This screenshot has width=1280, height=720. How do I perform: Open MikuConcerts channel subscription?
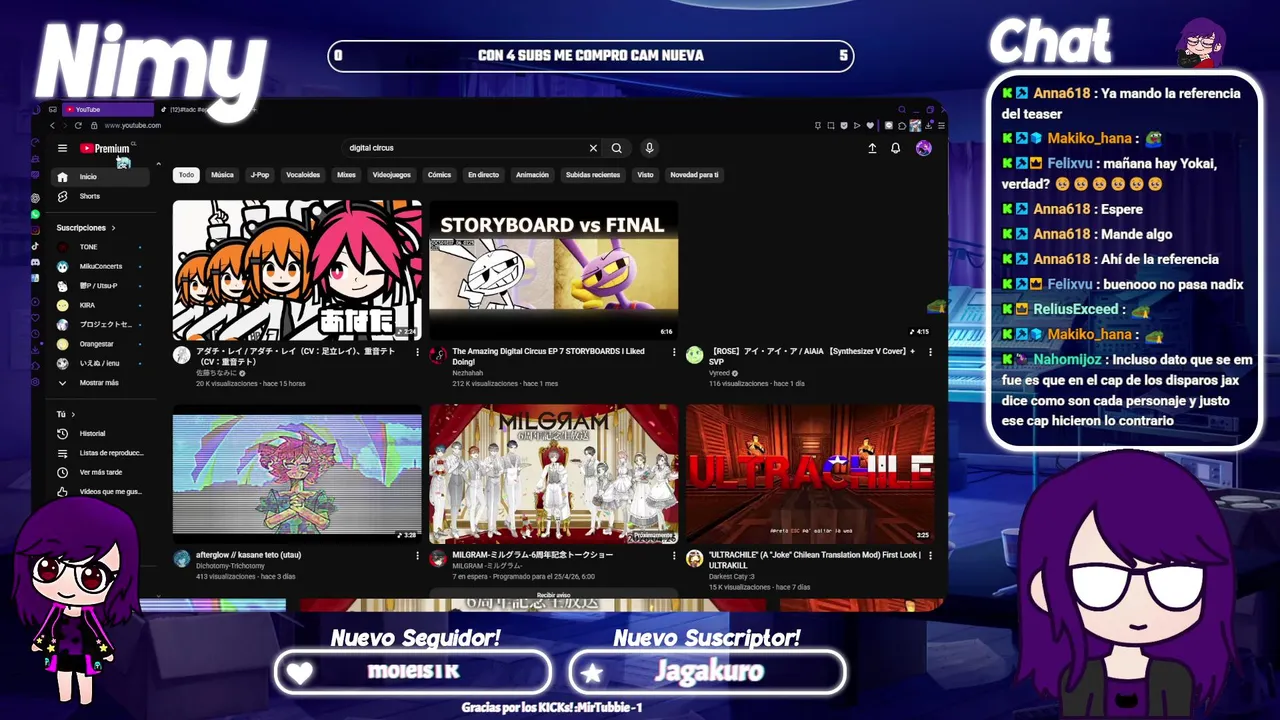click(100, 266)
